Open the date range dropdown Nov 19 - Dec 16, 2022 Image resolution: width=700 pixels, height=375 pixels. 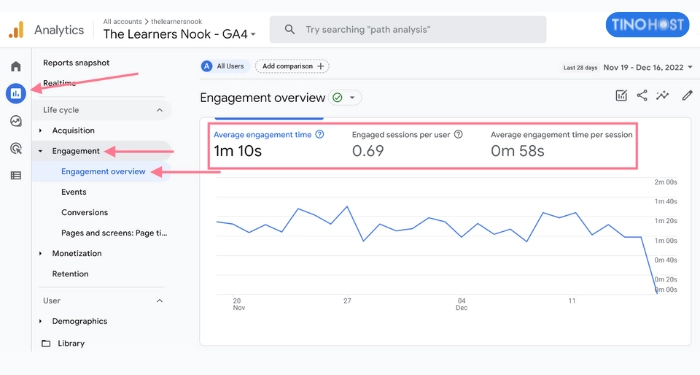click(x=647, y=67)
